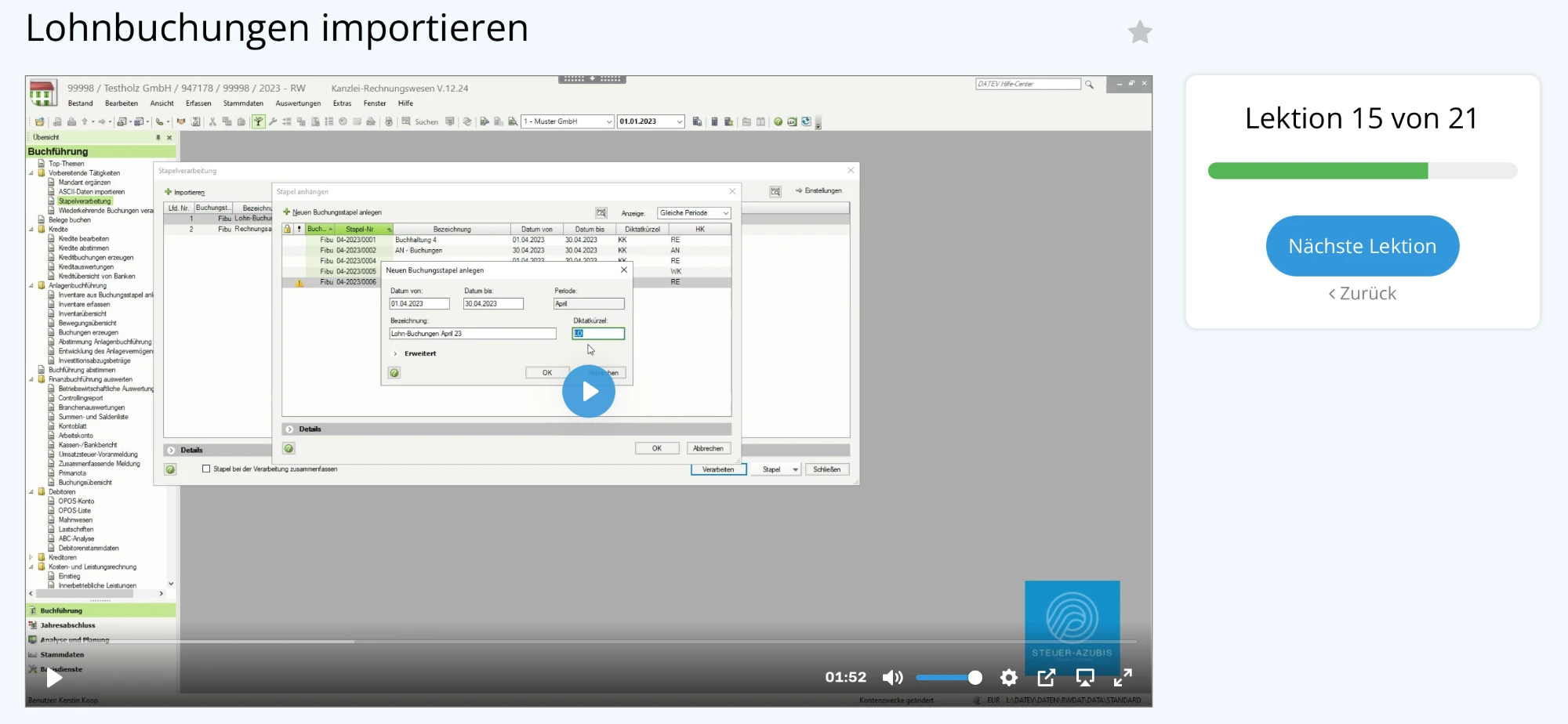Click the small play button in the player control bar
The height and width of the screenshot is (724, 1568).
54,677
